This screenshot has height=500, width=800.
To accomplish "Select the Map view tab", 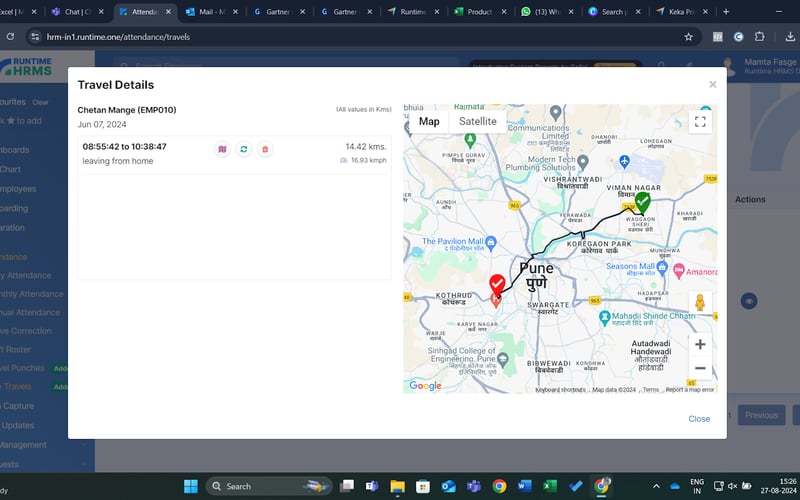I will [x=429, y=121].
